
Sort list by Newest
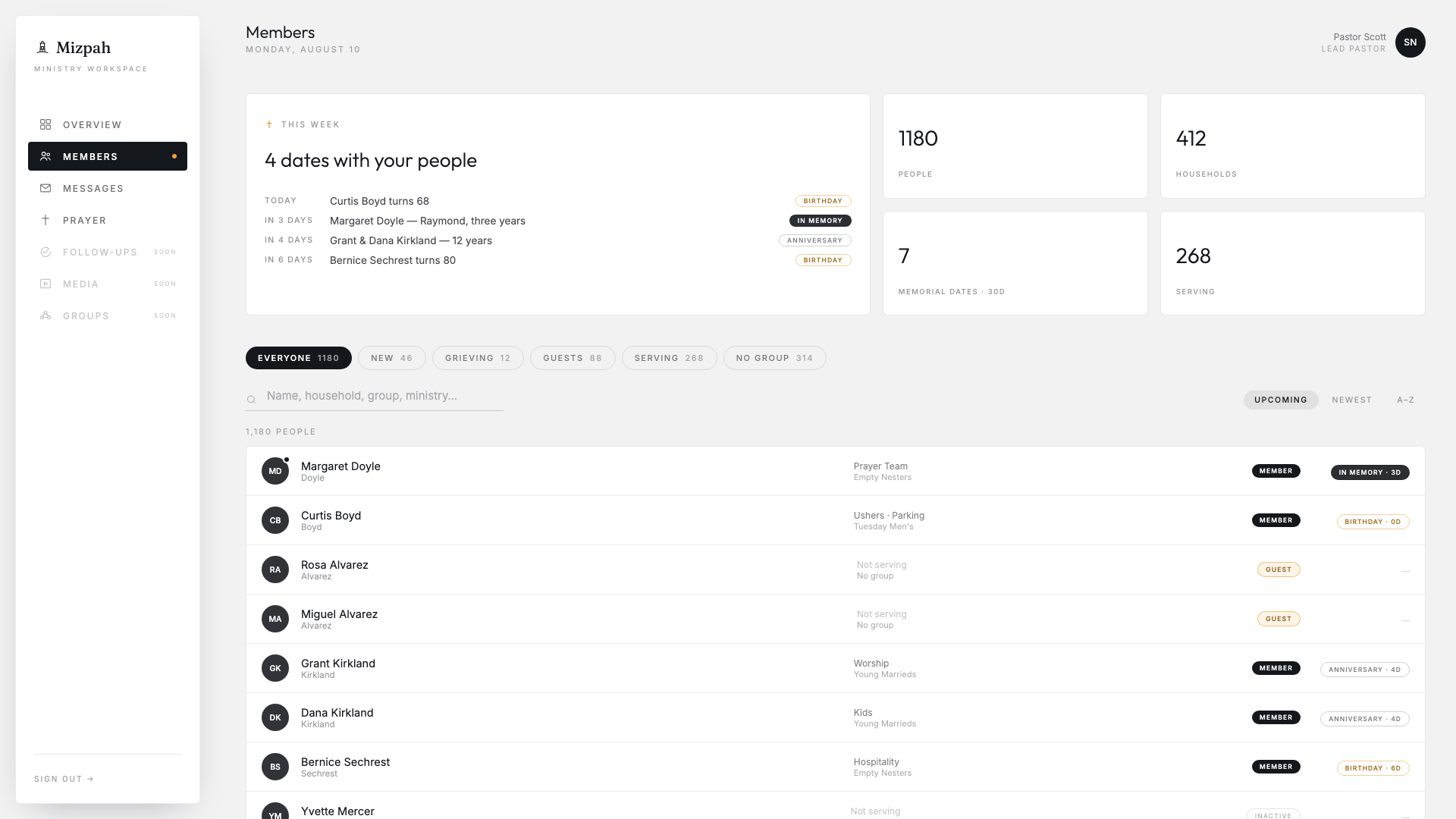coord(1351,400)
